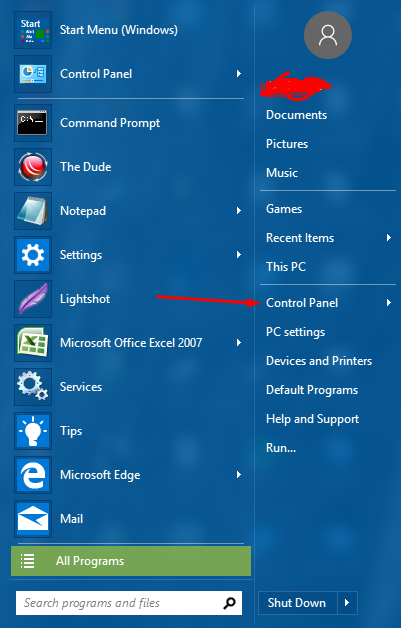The image size is (401, 628).
Task: Click the Lightshot feather icon
Action: click(x=33, y=299)
